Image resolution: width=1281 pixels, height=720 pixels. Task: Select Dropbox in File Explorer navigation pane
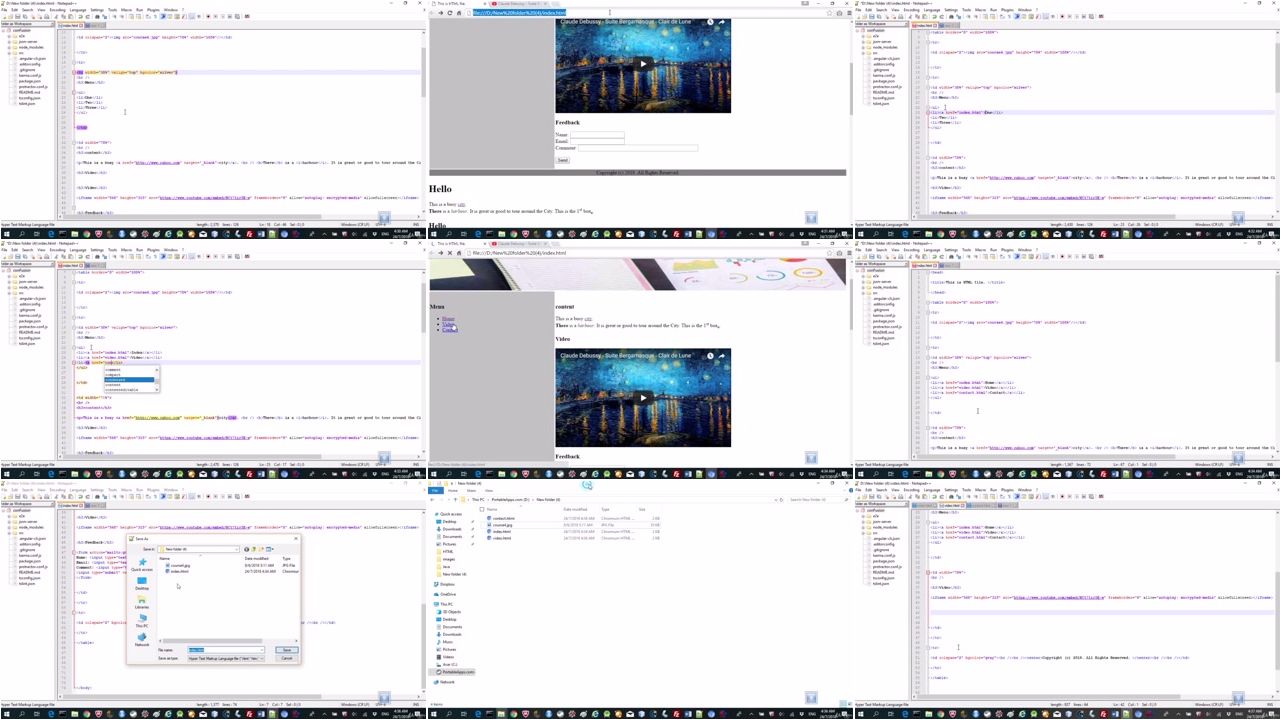click(447, 584)
